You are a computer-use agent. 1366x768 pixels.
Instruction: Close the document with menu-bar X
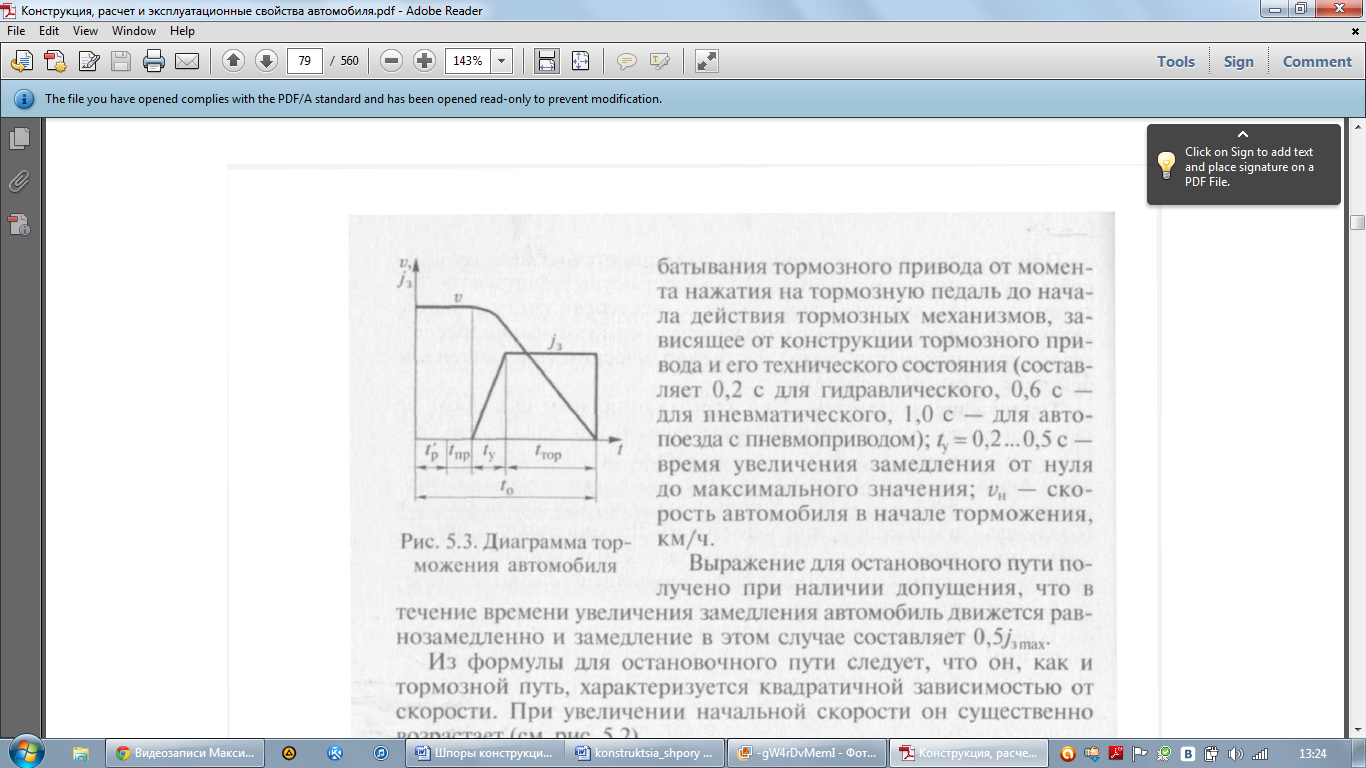tap(1356, 31)
